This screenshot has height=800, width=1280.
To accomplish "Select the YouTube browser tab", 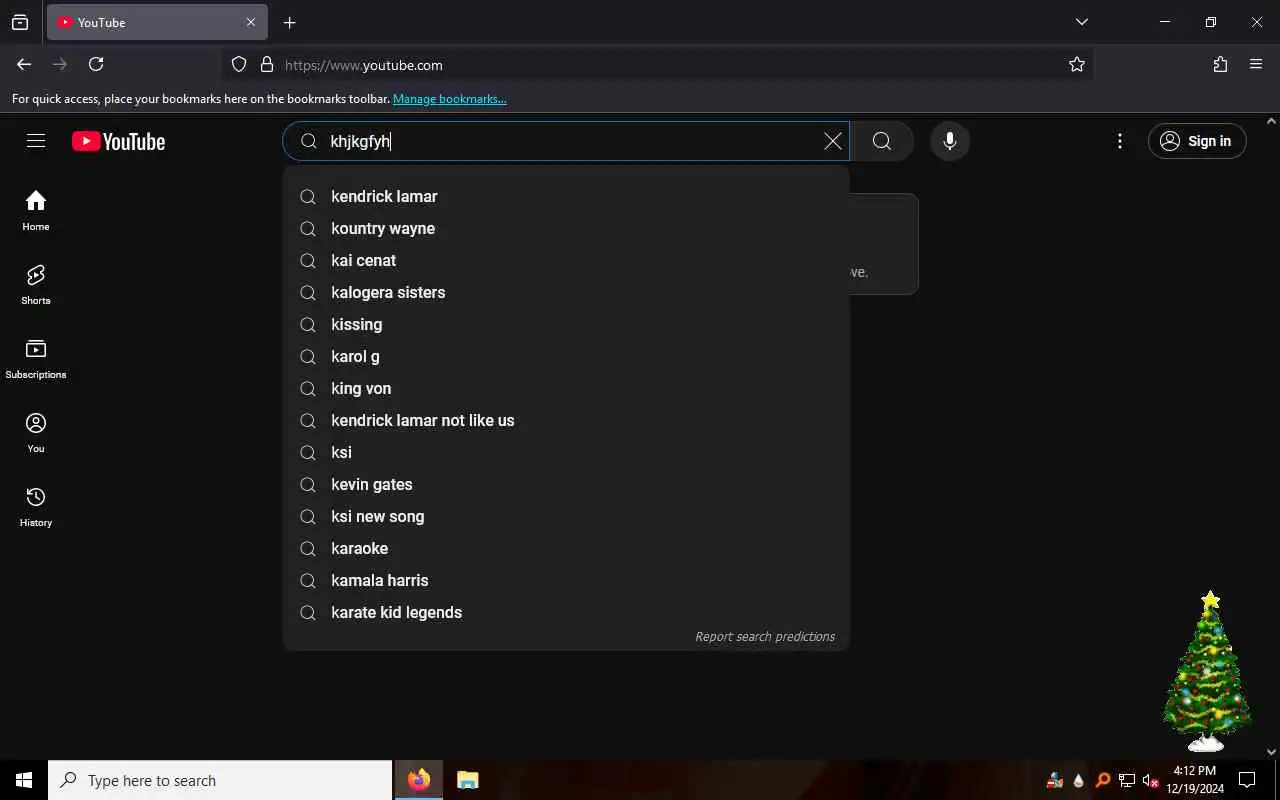I will pyautogui.click(x=157, y=22).
